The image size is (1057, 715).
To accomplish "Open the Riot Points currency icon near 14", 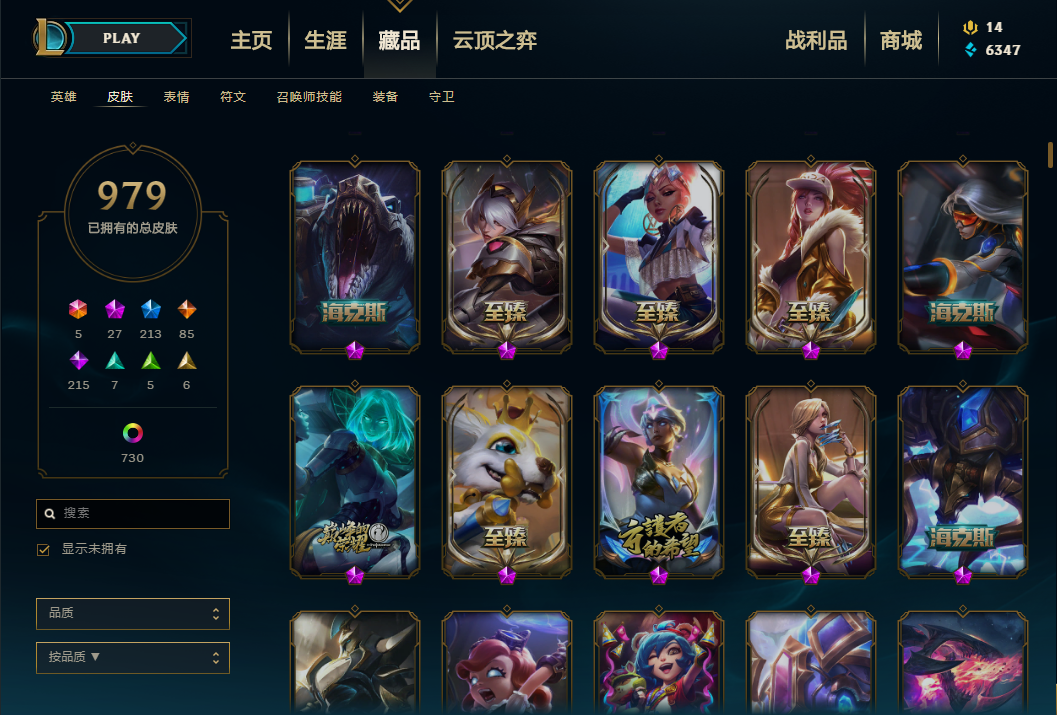I will [970, 28].
